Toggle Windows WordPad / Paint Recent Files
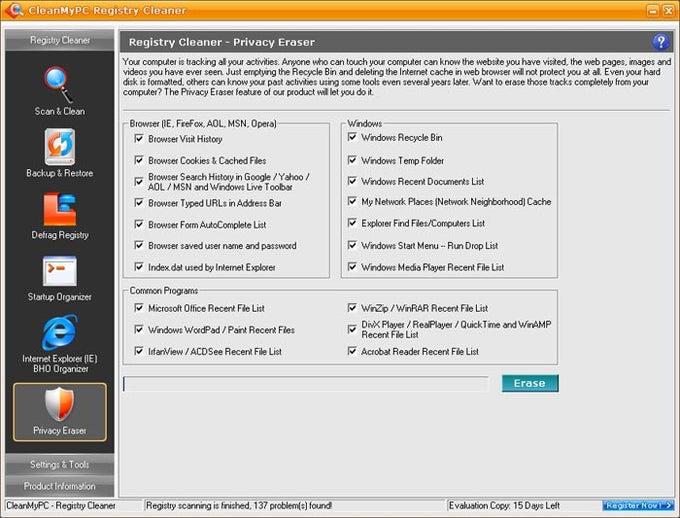The height and width of the screenshot is (518, 680). tap(139, 330)
